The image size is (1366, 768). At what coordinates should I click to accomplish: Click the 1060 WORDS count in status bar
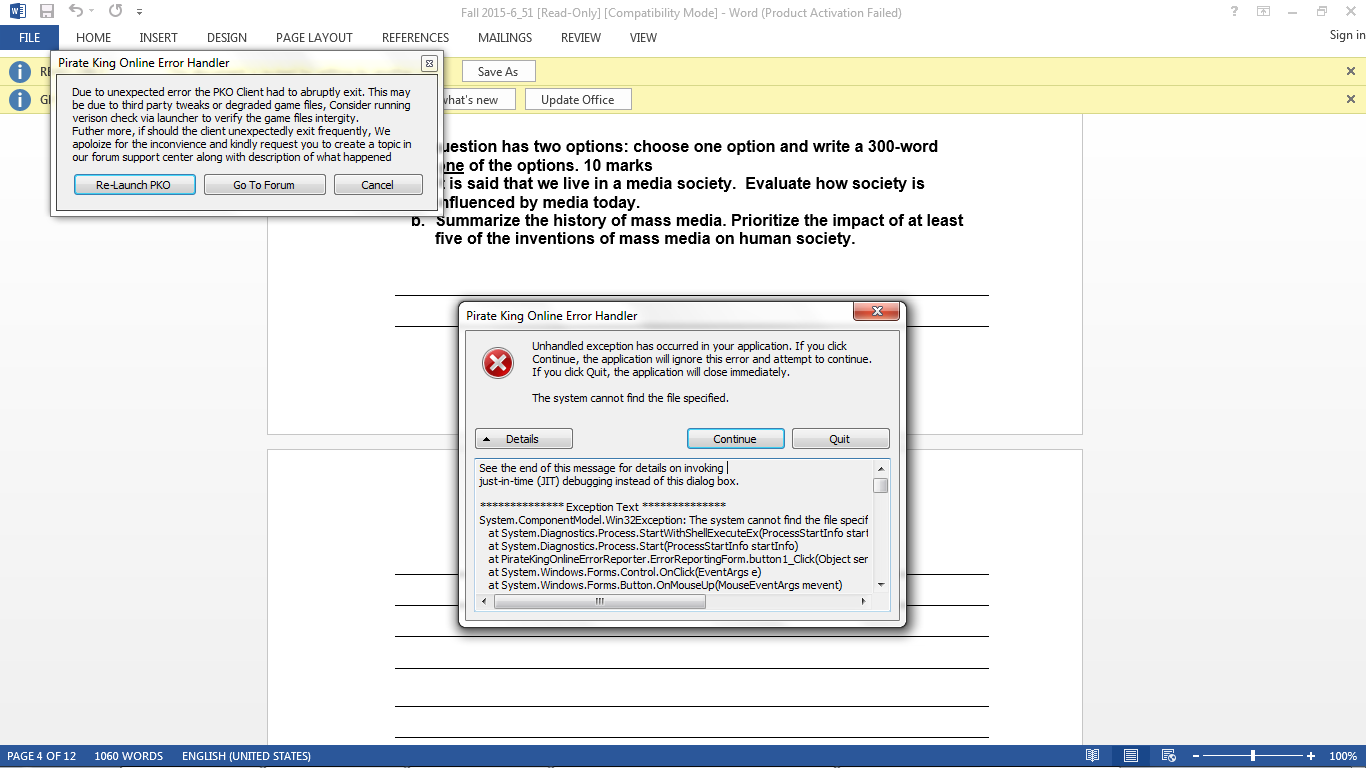[129, 756]
